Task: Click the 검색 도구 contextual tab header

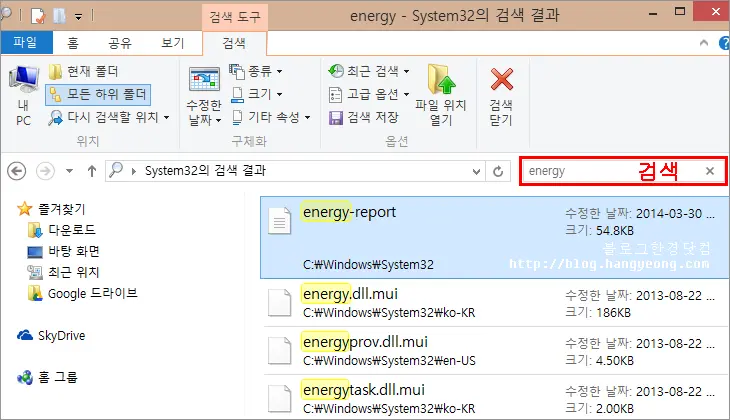Action: tap(235, 17)
